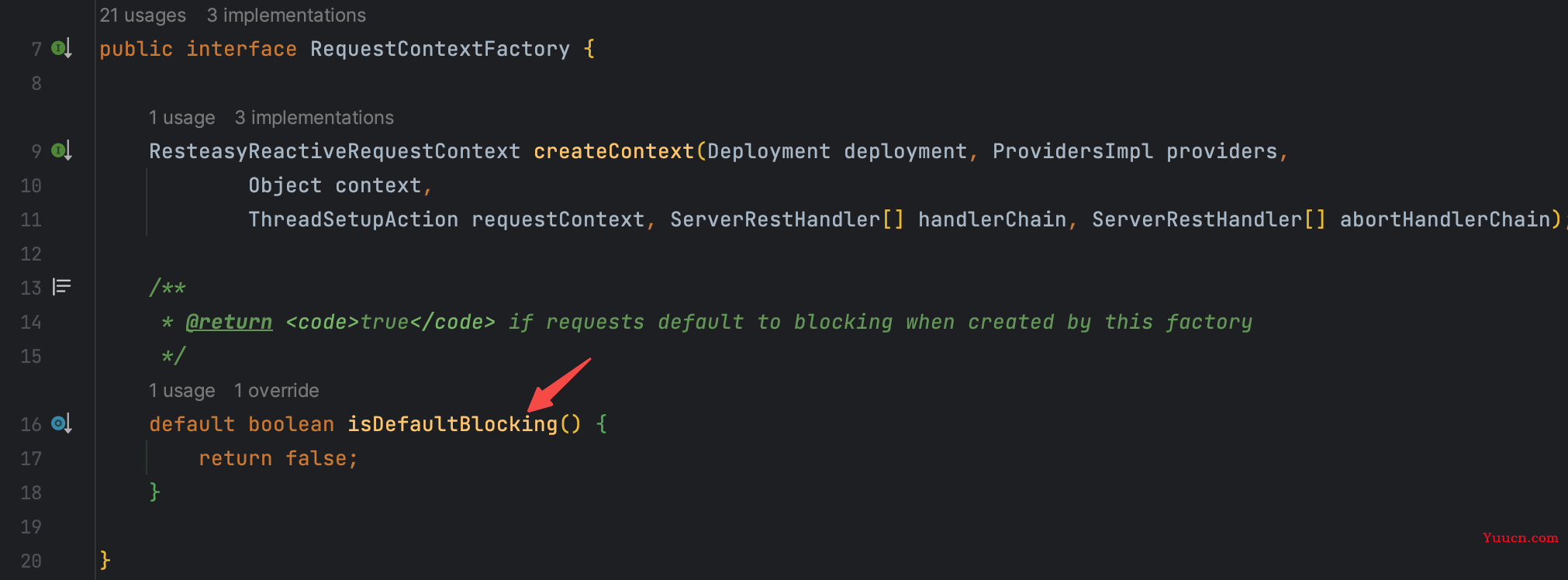Click the RequestContextFactory interface name
The height and width of the screenshot is (580, 1568).
pyautogui.click(x=440, y=49)
